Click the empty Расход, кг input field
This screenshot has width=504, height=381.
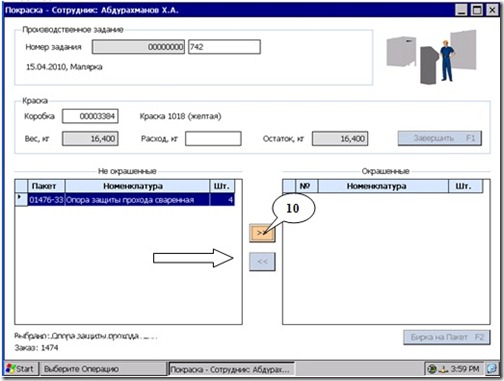[x=213, y=139]
